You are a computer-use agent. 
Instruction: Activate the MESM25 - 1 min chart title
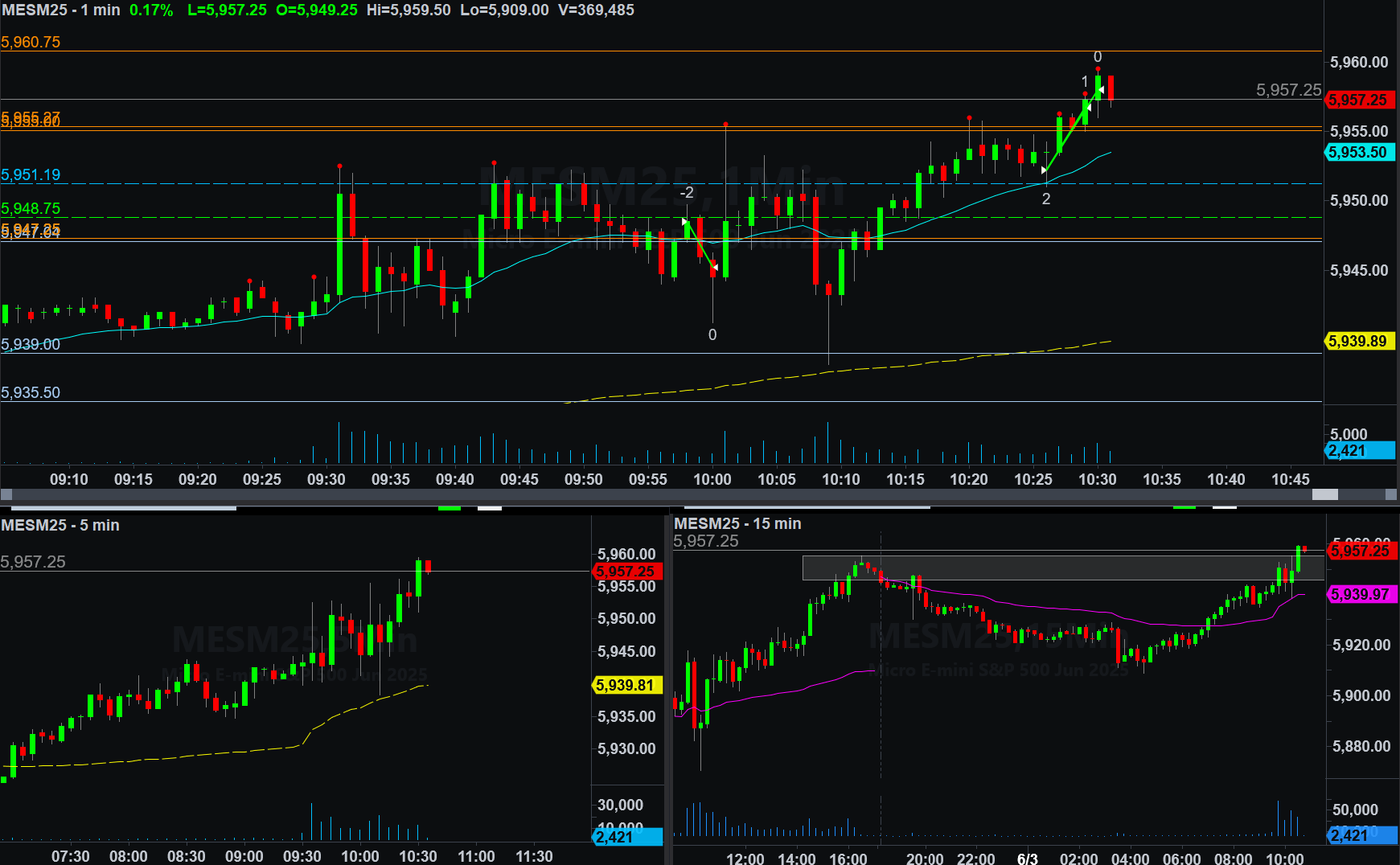[61, 10]
